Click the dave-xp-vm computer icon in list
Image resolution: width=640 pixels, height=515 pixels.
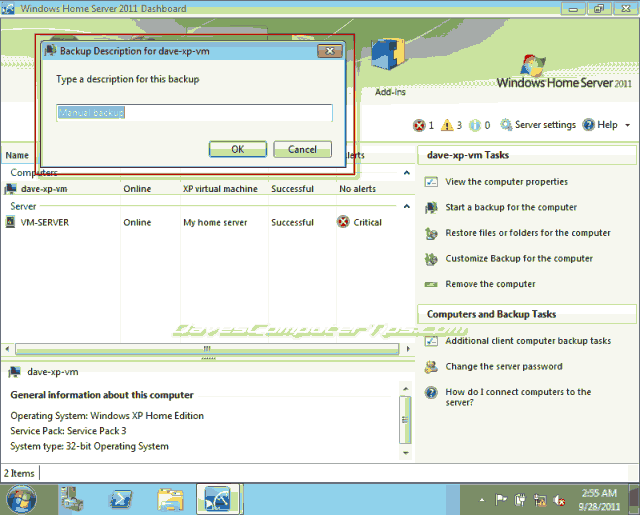[11, 189]
